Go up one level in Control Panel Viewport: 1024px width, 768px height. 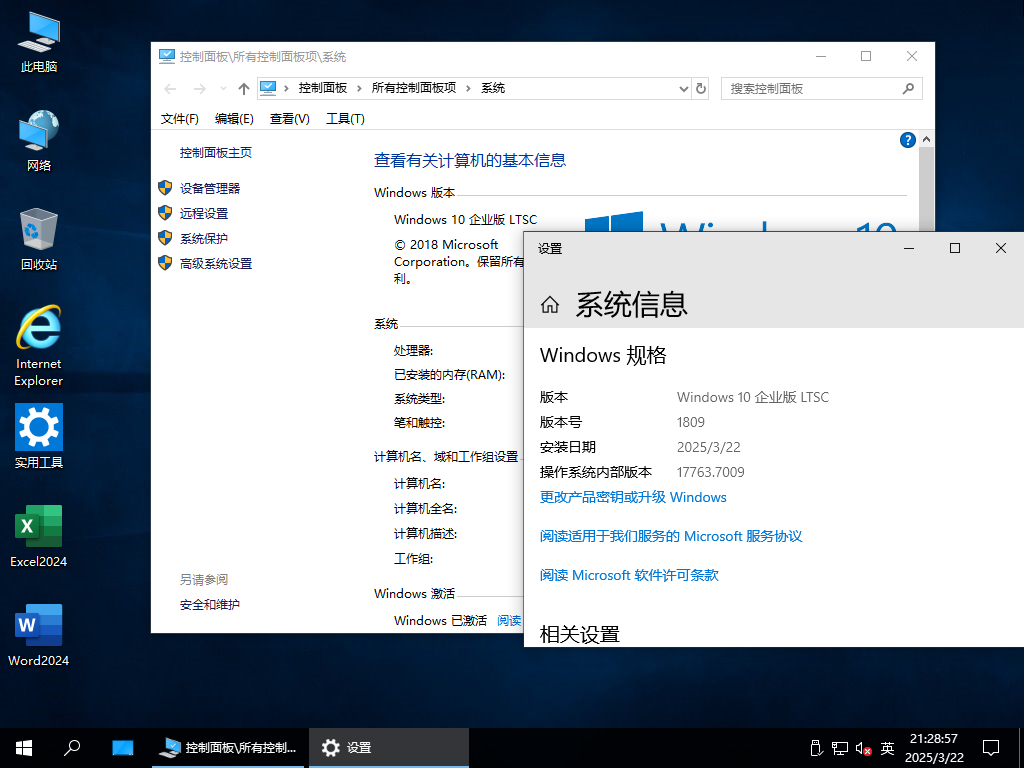pyautogui.click(x=244, y=89)
